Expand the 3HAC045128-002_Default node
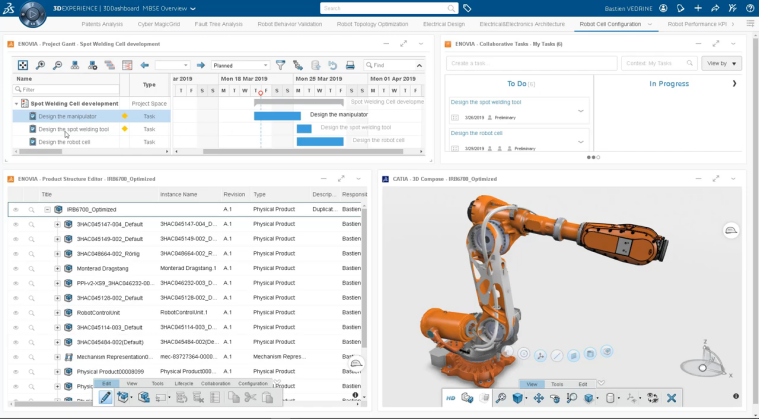Screen dimensions: 759x420 (x=57, y=298)
